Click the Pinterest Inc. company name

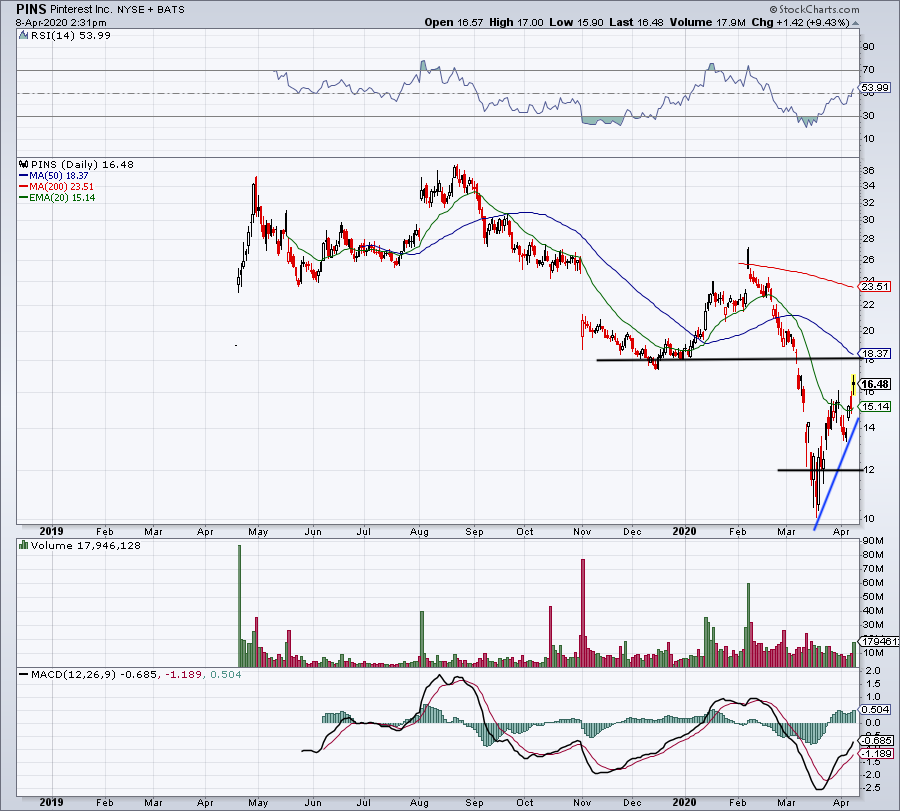[x=82, y=10]
